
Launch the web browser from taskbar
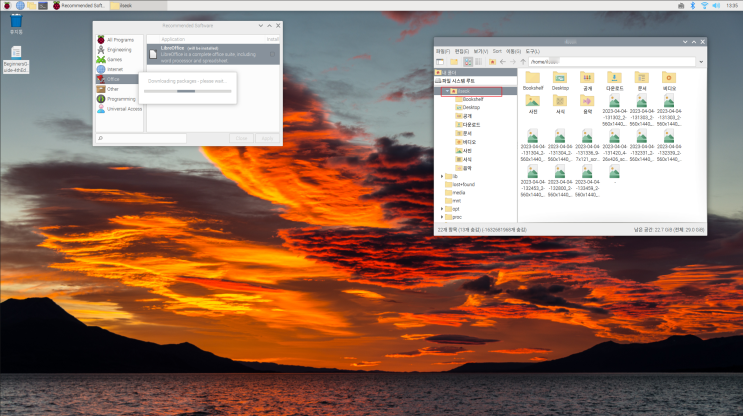(20, 5)
